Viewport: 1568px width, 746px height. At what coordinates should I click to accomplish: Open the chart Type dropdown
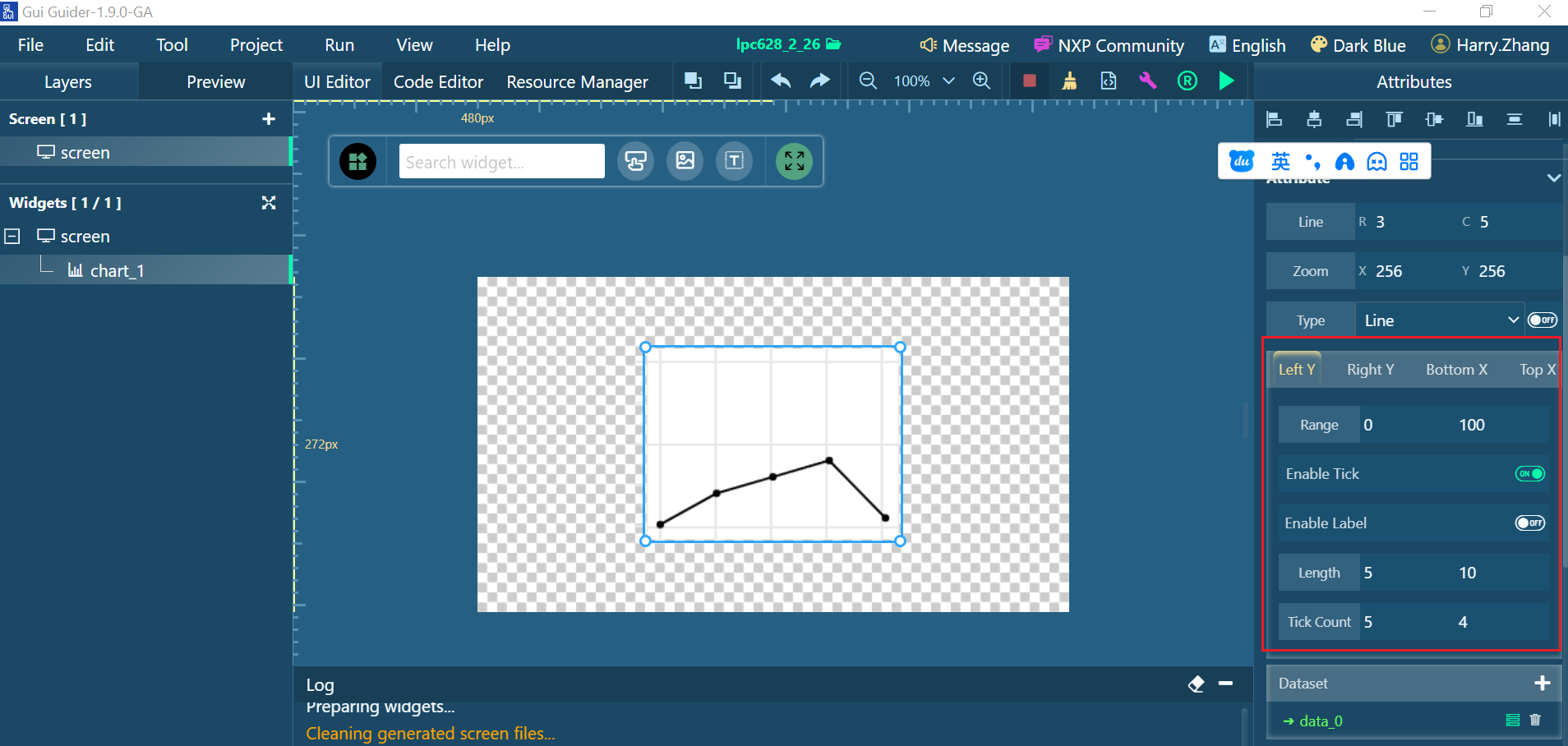(x=1440, y=320)
